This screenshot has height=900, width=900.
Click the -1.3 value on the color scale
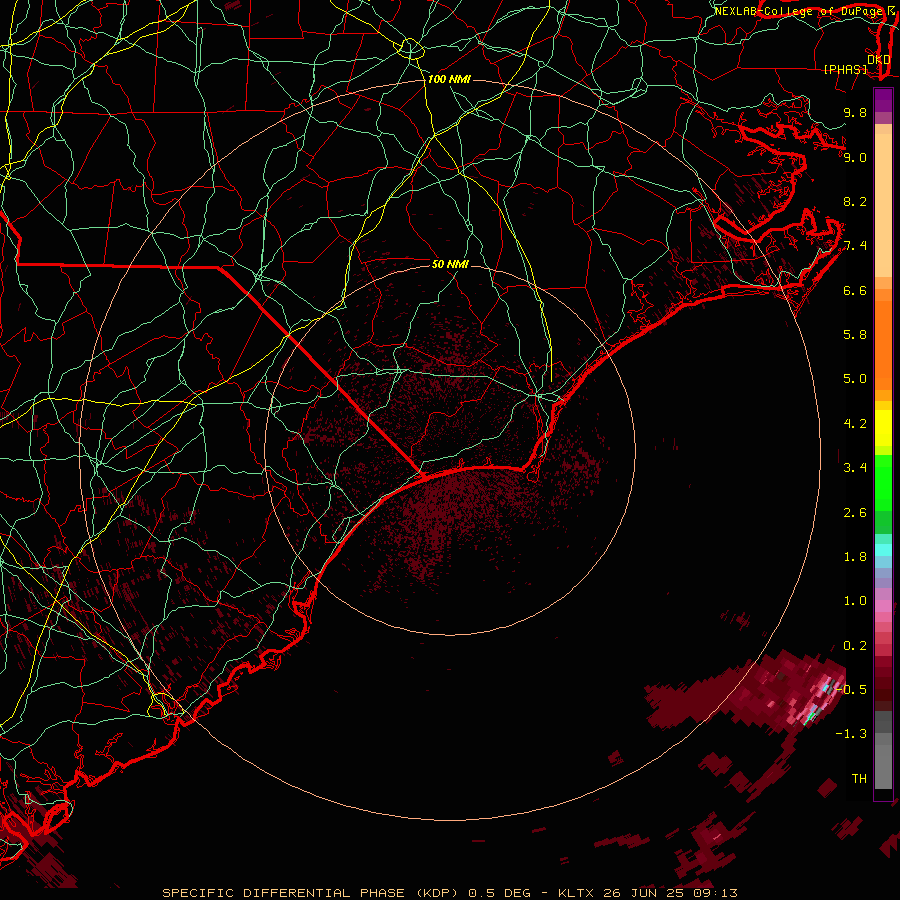(852, 734)
